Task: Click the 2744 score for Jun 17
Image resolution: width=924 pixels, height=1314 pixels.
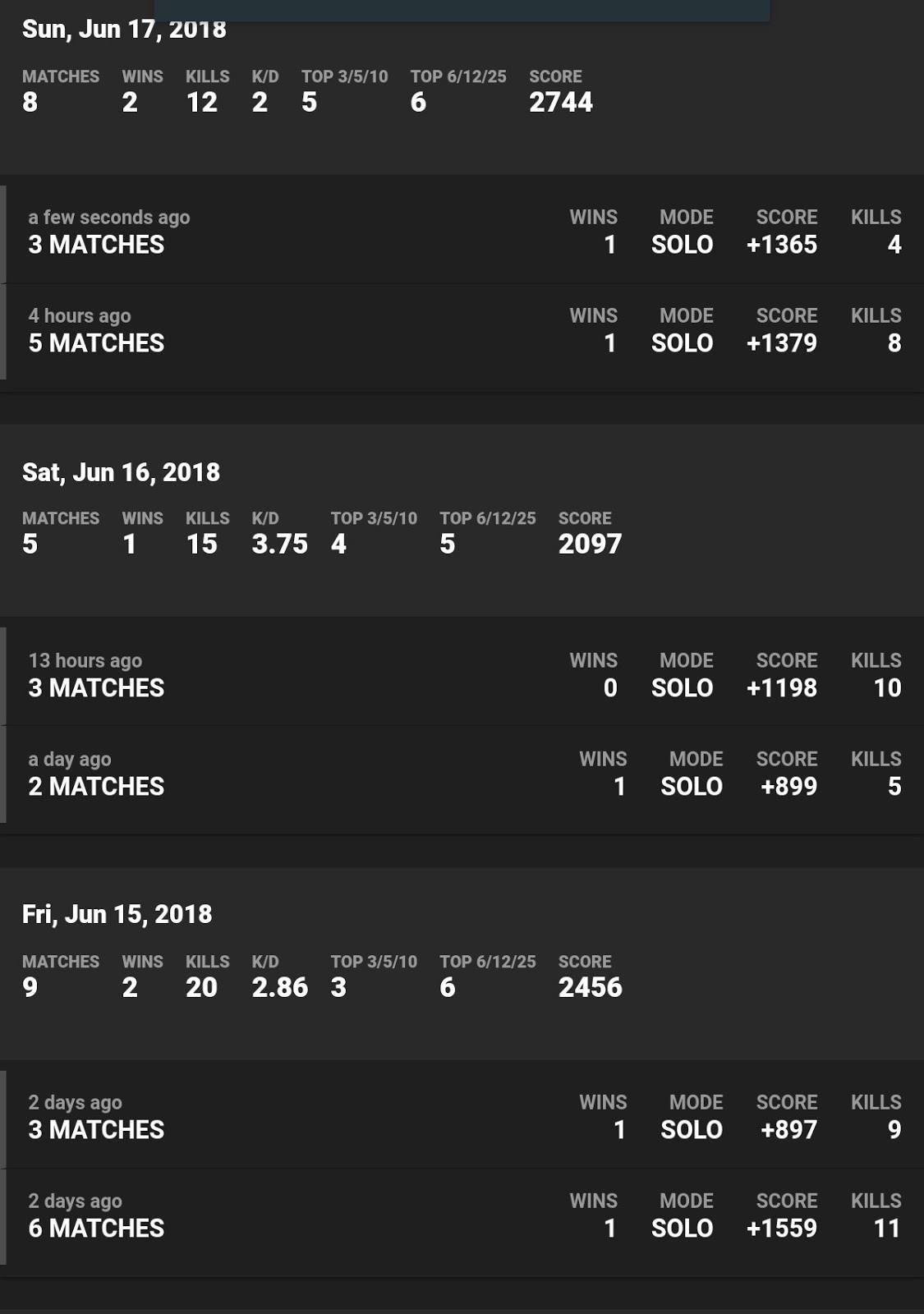Action: coord(561,102)
